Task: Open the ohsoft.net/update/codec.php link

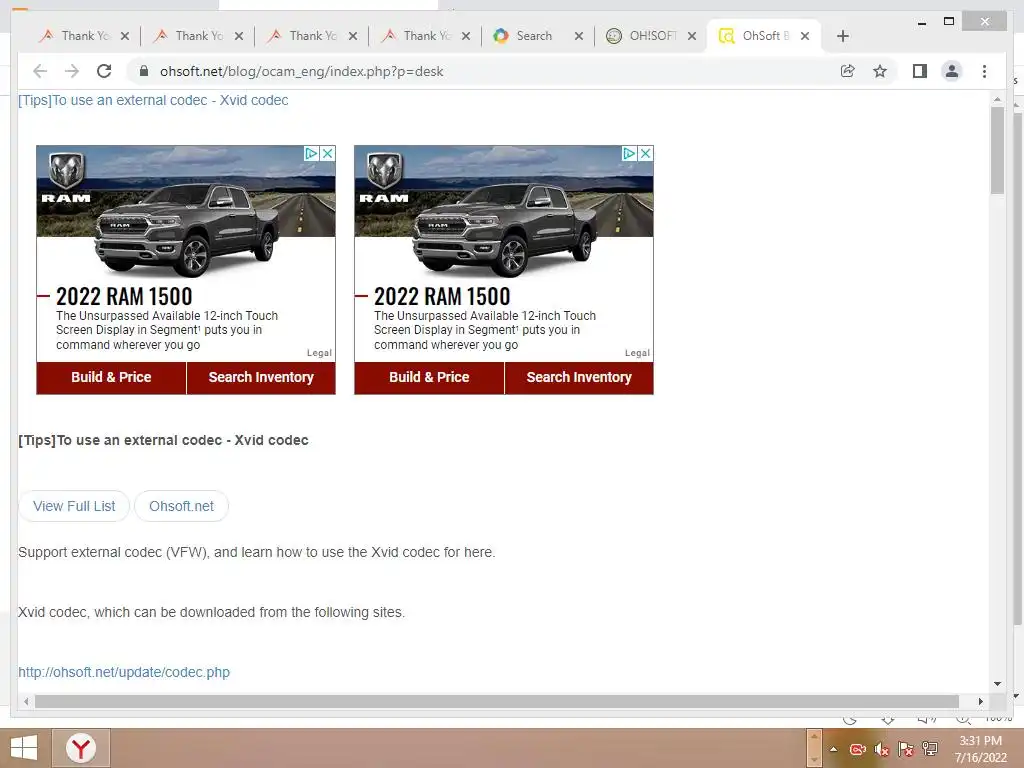Action: tap(124, 672)
